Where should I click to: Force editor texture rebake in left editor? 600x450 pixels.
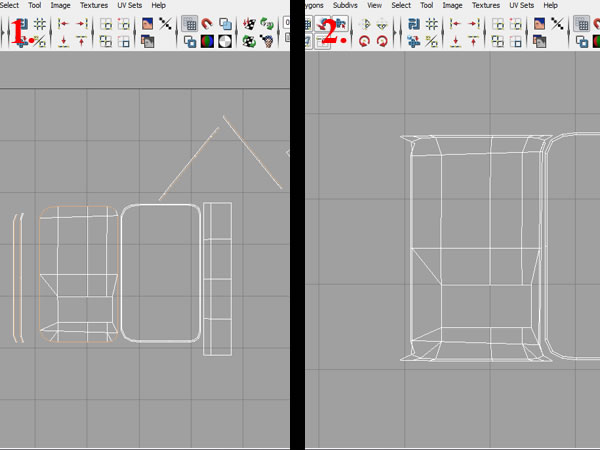coord(249,41)
